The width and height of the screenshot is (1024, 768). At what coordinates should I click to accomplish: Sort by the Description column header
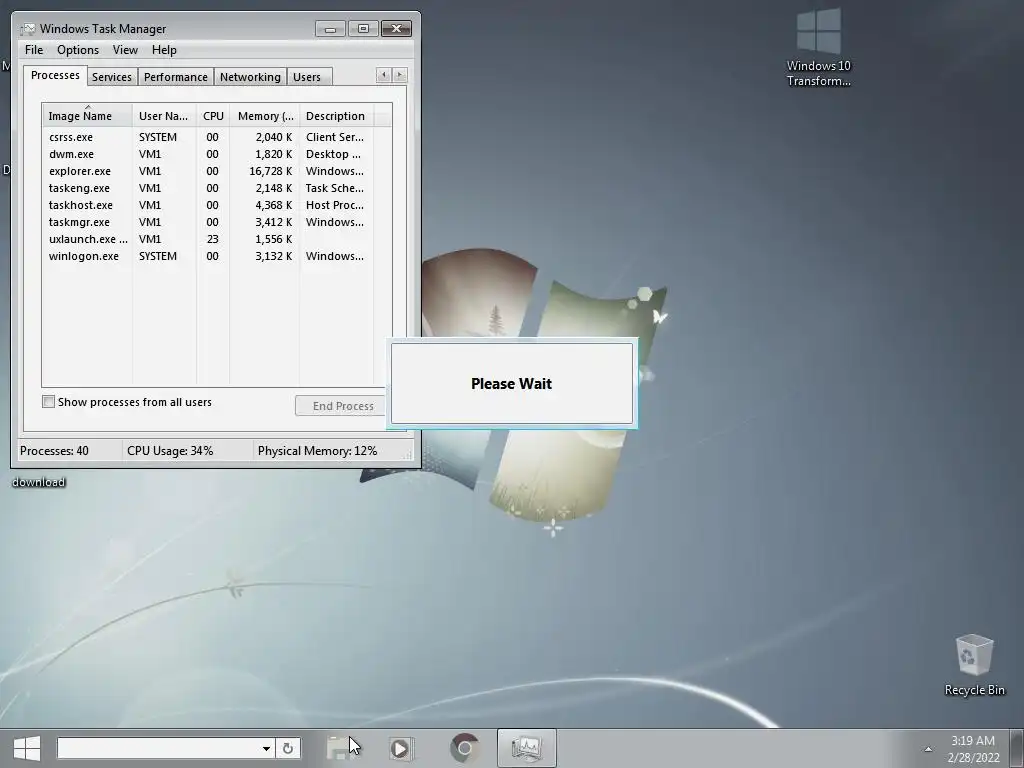(336, 116)
